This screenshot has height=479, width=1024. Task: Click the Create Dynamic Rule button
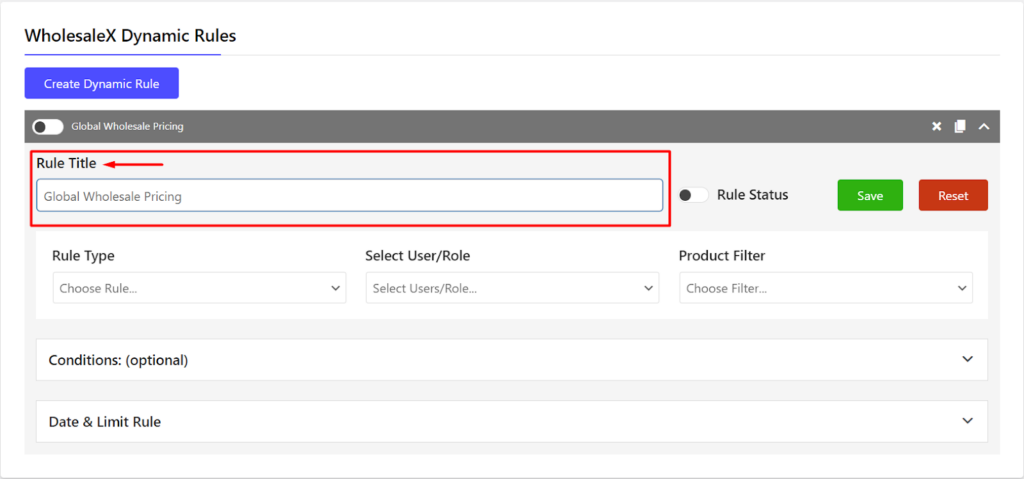(x=102, y=84)
